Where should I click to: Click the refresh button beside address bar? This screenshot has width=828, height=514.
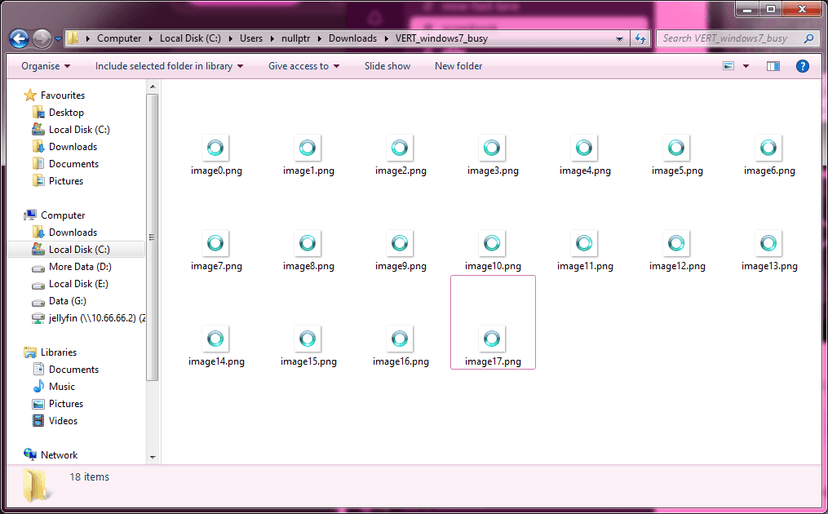tap(641, 39)
